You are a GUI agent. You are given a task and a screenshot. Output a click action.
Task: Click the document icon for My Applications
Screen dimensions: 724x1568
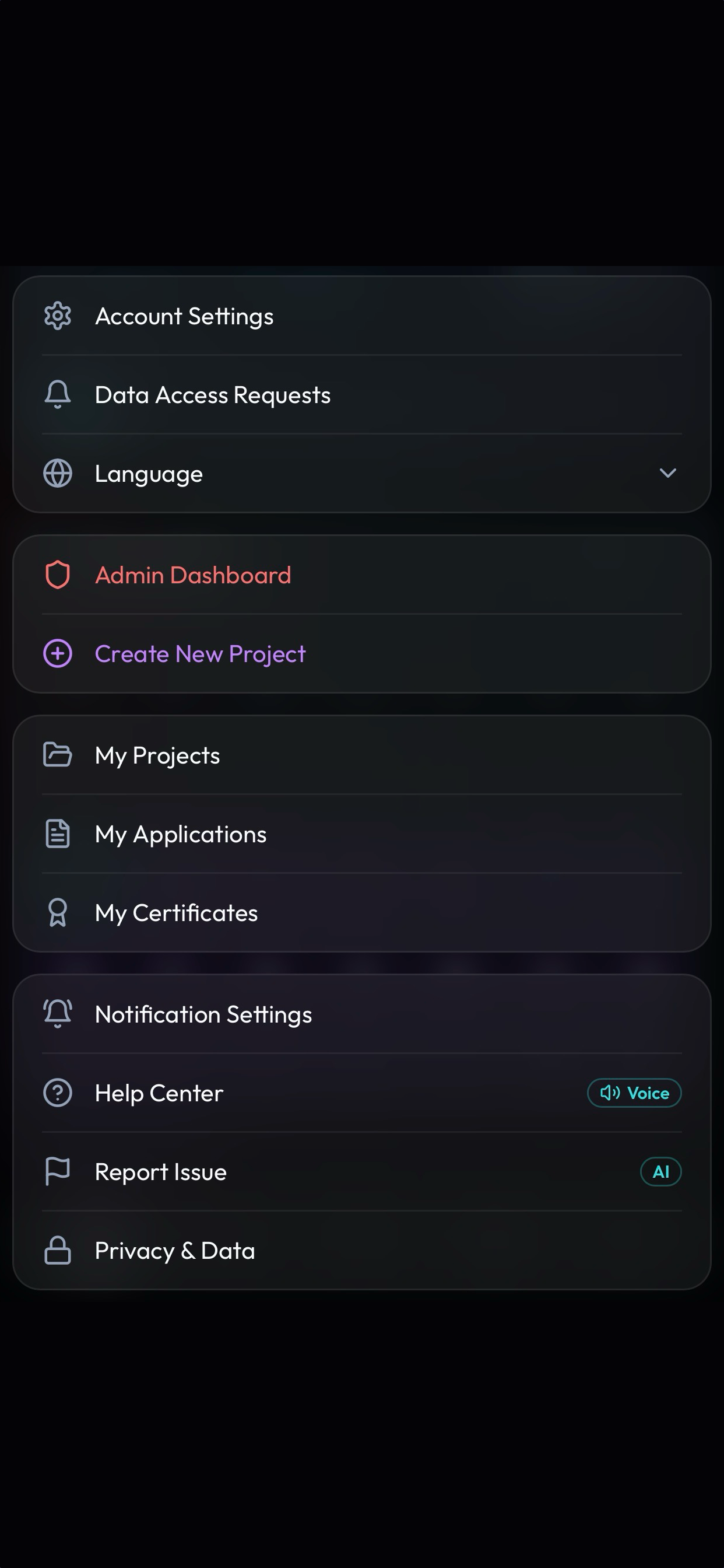click(x=58, y=834)
